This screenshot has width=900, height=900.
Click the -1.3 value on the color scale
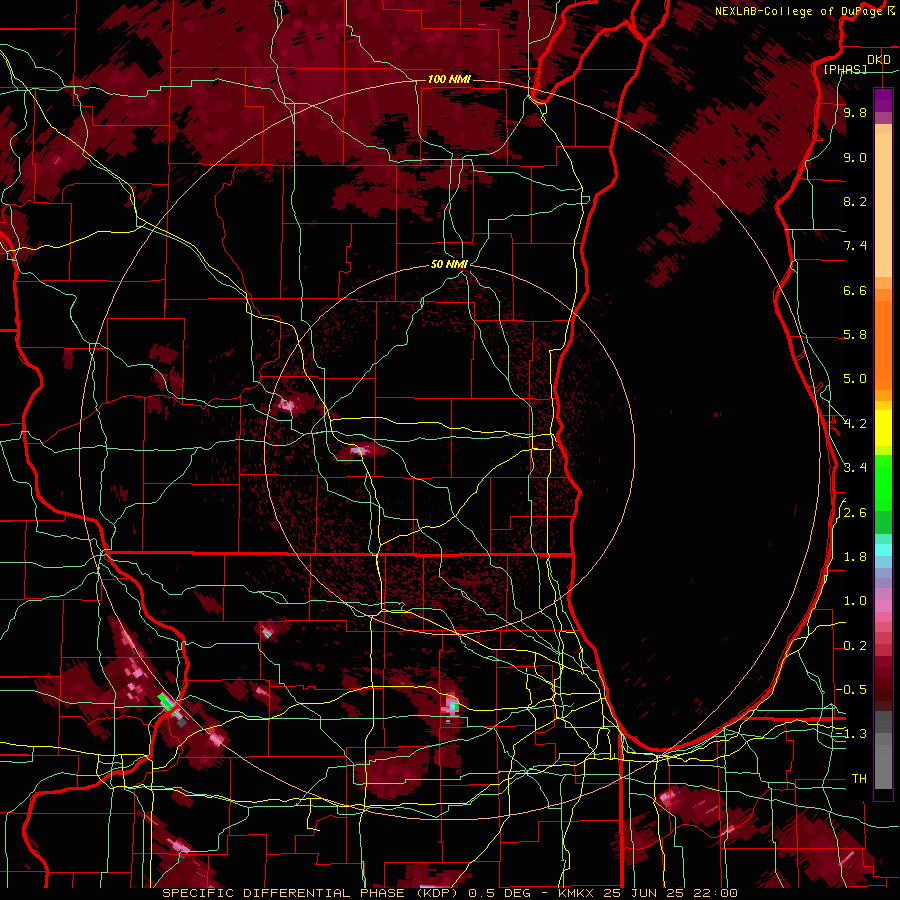tap(851, 734)
